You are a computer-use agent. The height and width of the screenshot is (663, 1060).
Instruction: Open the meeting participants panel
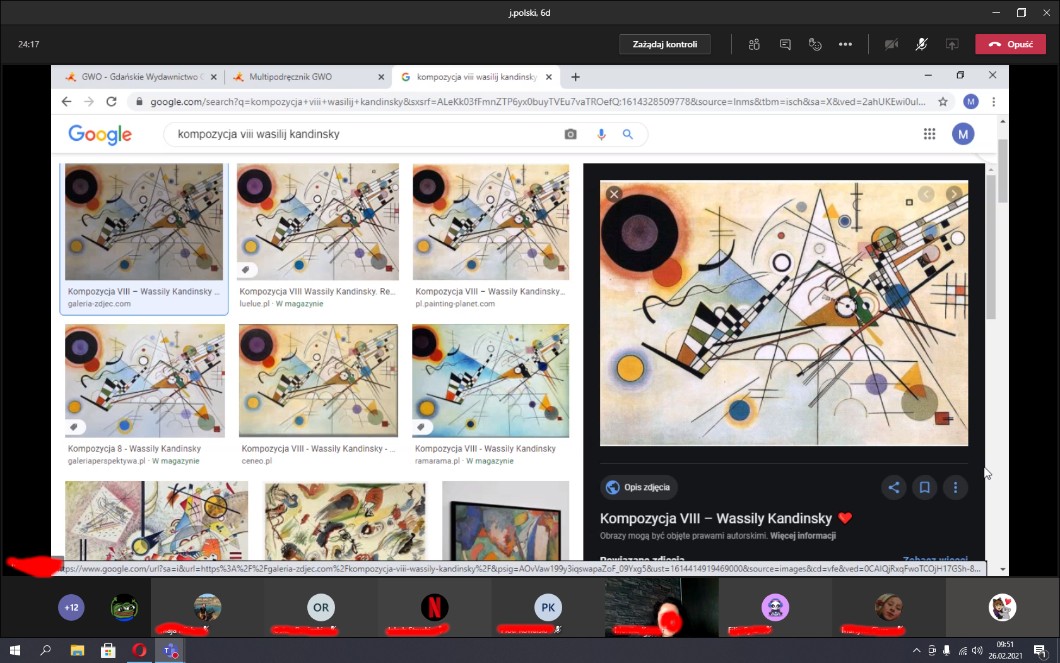(x=755, y=44)
